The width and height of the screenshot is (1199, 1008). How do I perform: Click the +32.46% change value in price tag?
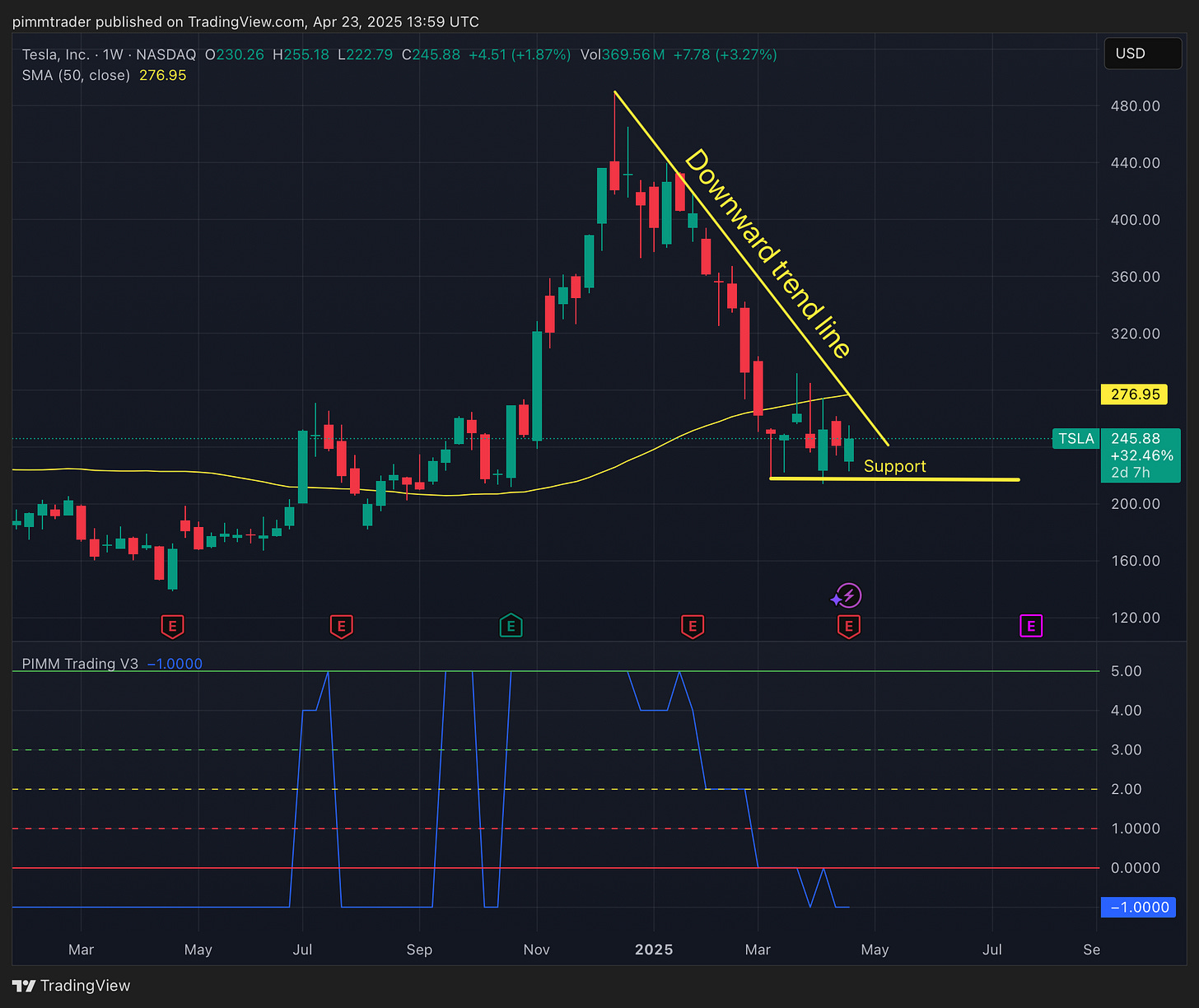pyautogui.click(x=1142, y=455)
